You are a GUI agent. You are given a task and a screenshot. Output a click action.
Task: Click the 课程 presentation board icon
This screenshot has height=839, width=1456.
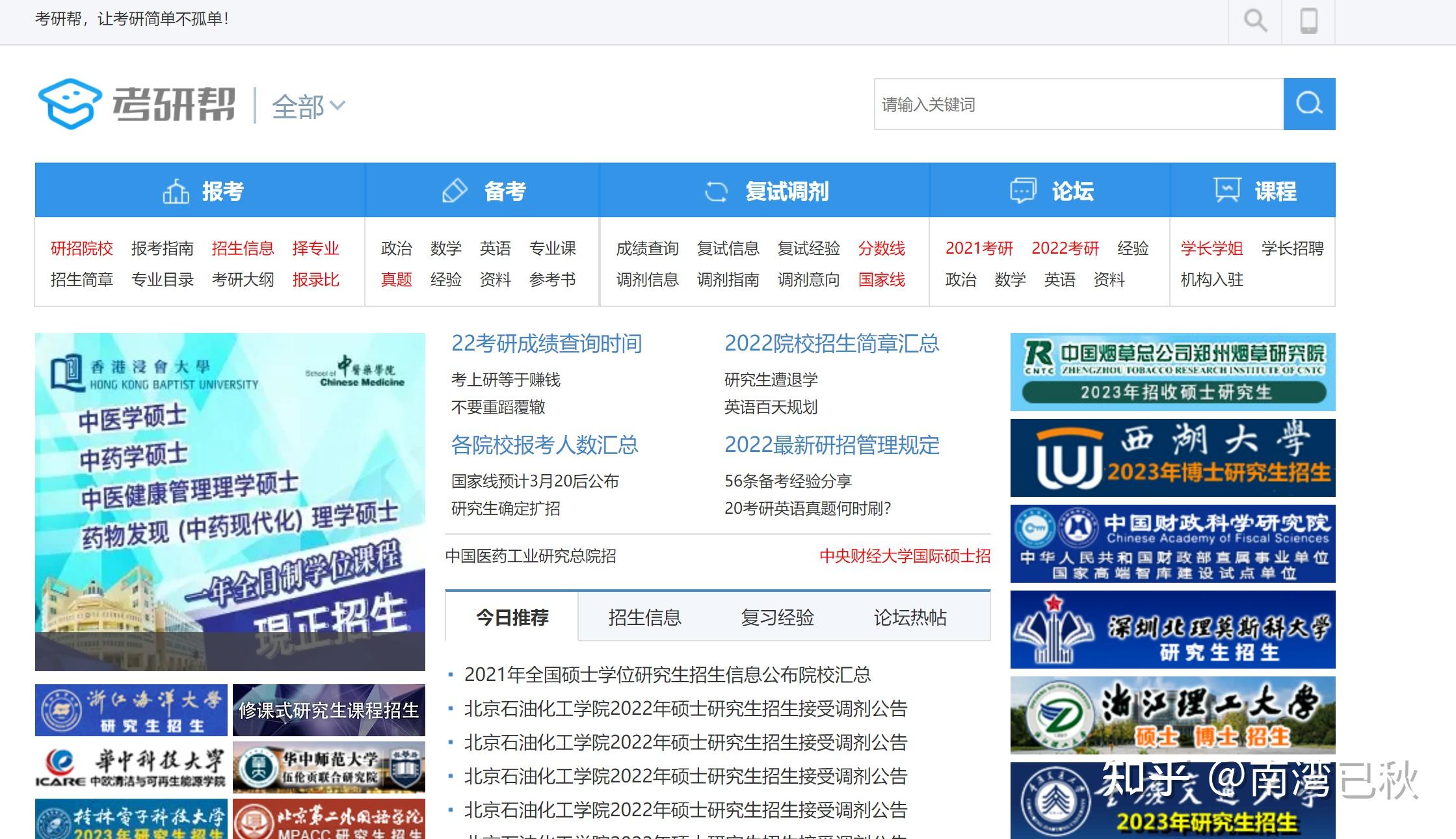(x=1227, y=190)
